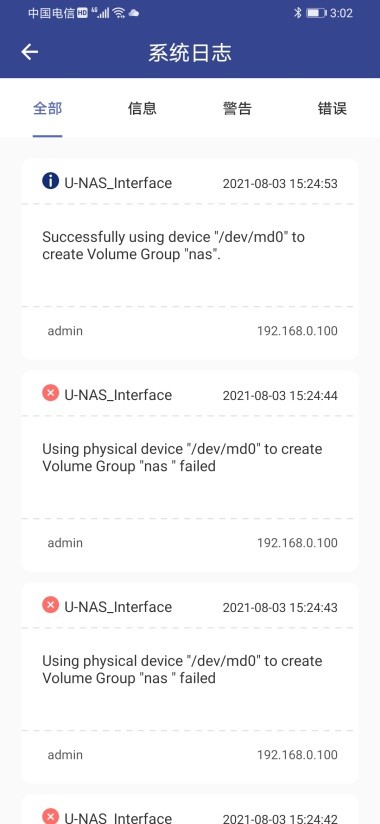
Task: Tap the back arrow in the header
Action: [x=29, y=52]
